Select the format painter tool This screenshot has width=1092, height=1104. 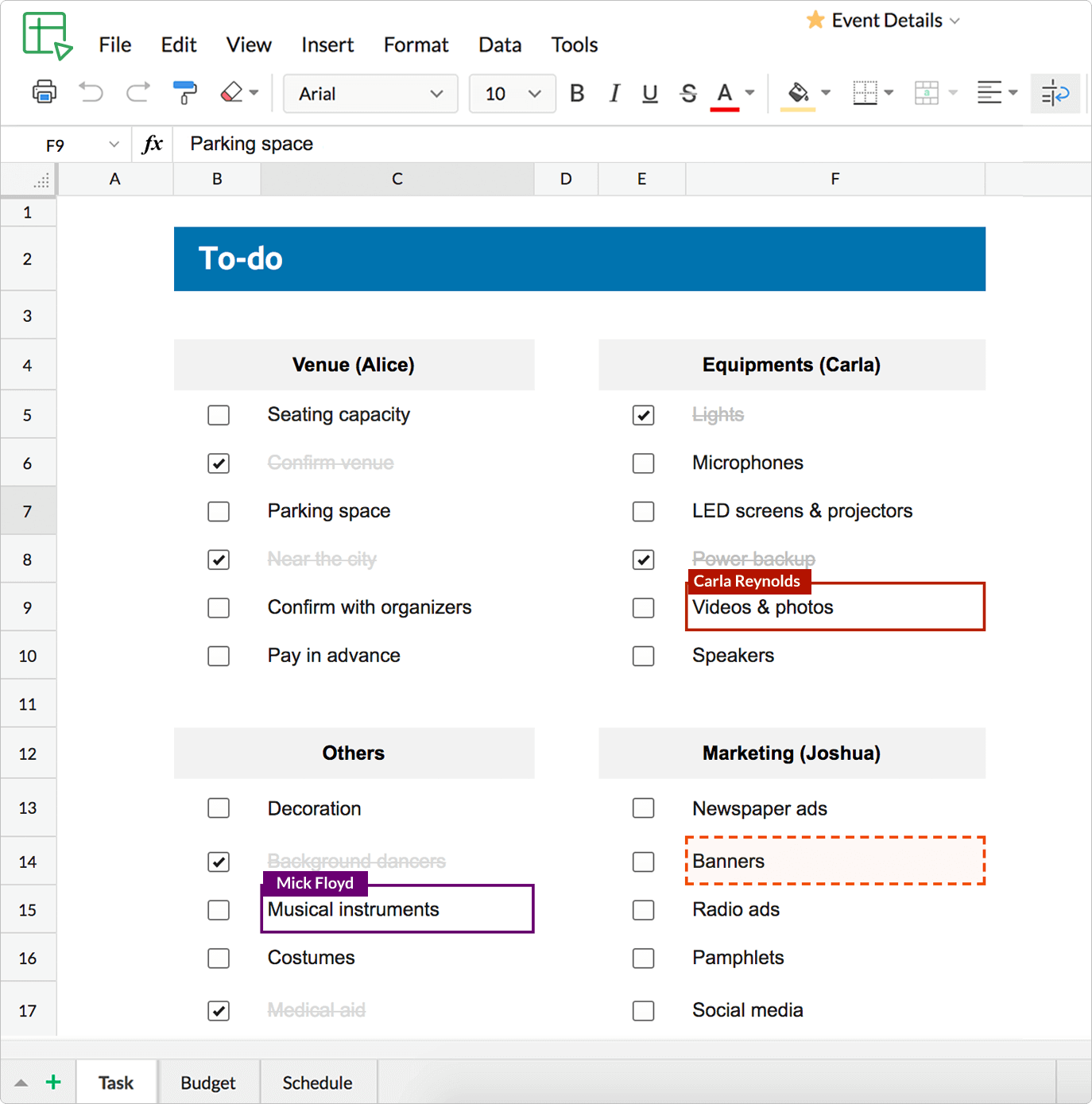(x=184, y=93)
